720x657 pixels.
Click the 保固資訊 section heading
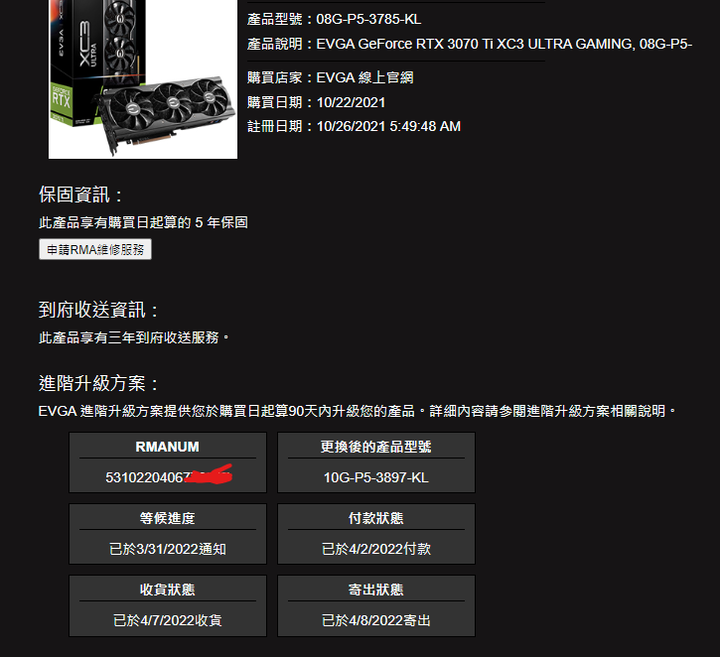tap(81, 195)
